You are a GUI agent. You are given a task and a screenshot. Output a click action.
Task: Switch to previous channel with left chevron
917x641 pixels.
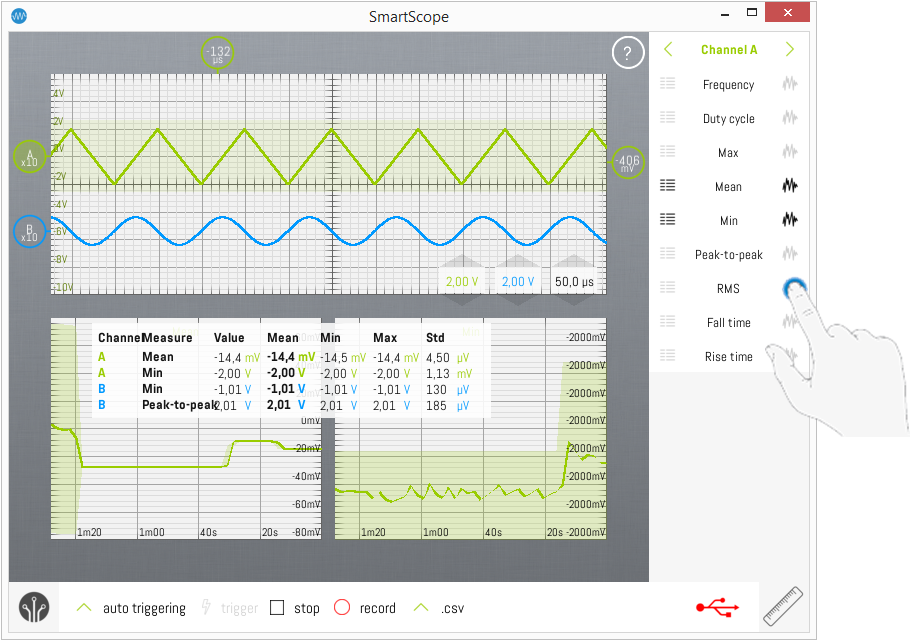coord(668,50)
